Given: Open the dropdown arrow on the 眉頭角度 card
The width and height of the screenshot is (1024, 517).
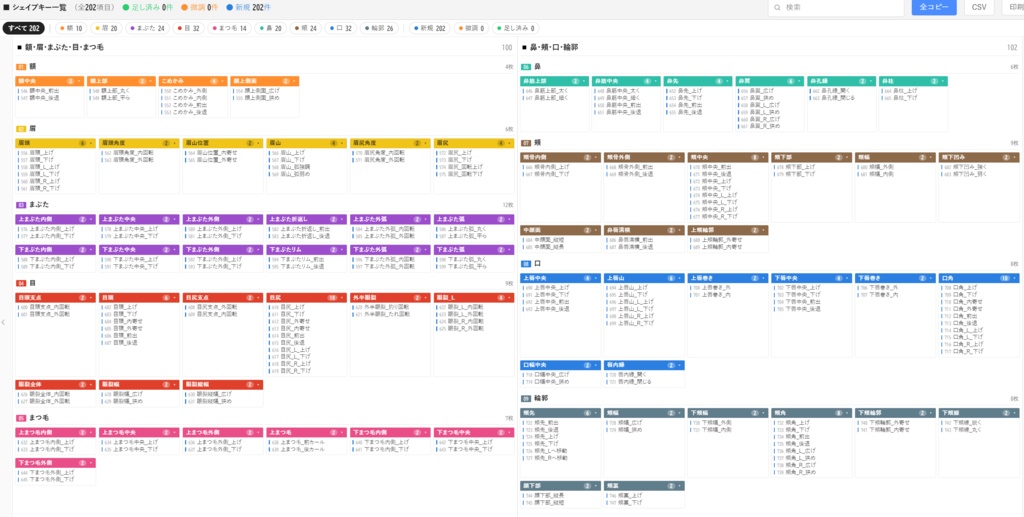Looking at the screenshot, I should [174, 143].
